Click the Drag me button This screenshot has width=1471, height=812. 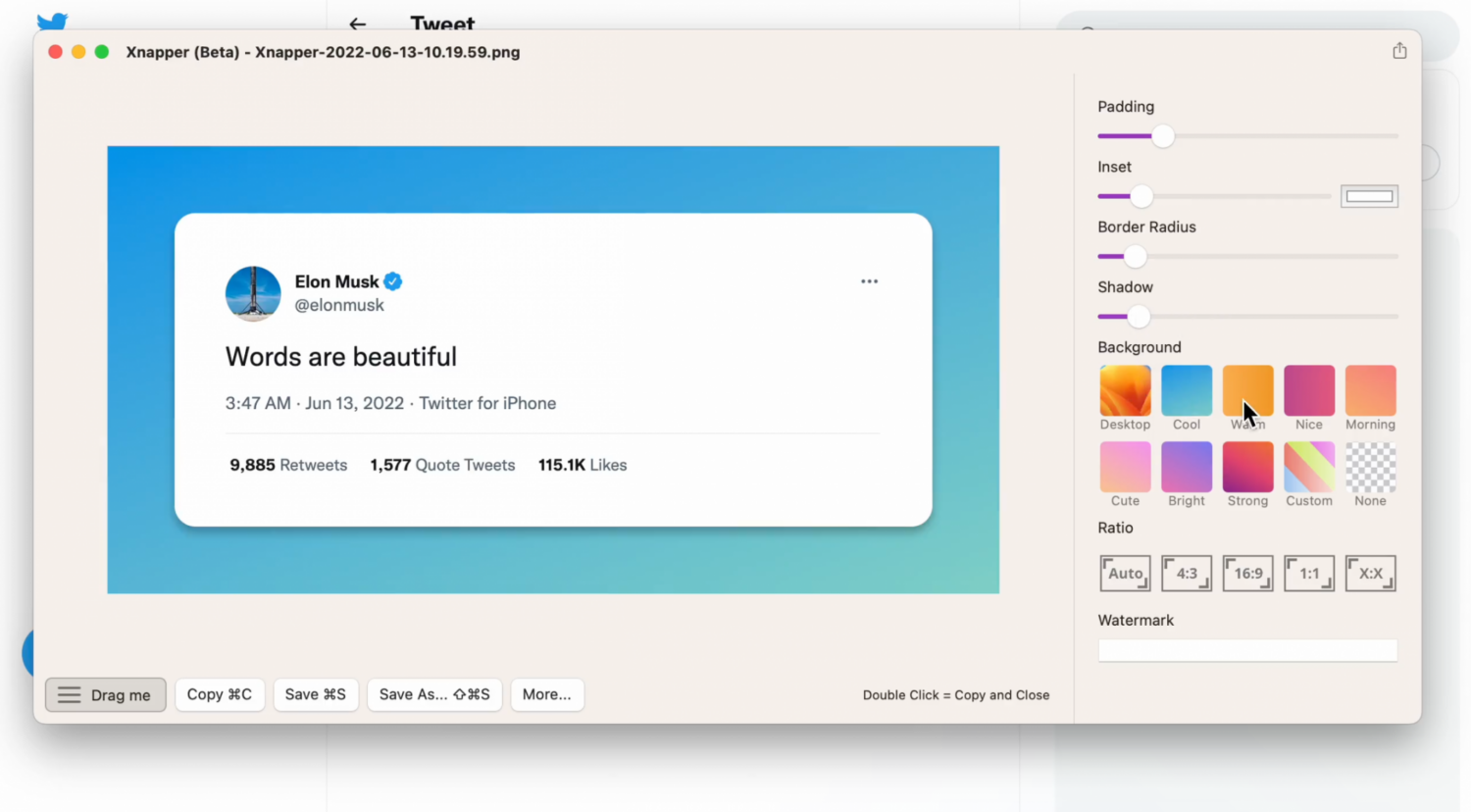pyautogui.click(x=105, y=695)
